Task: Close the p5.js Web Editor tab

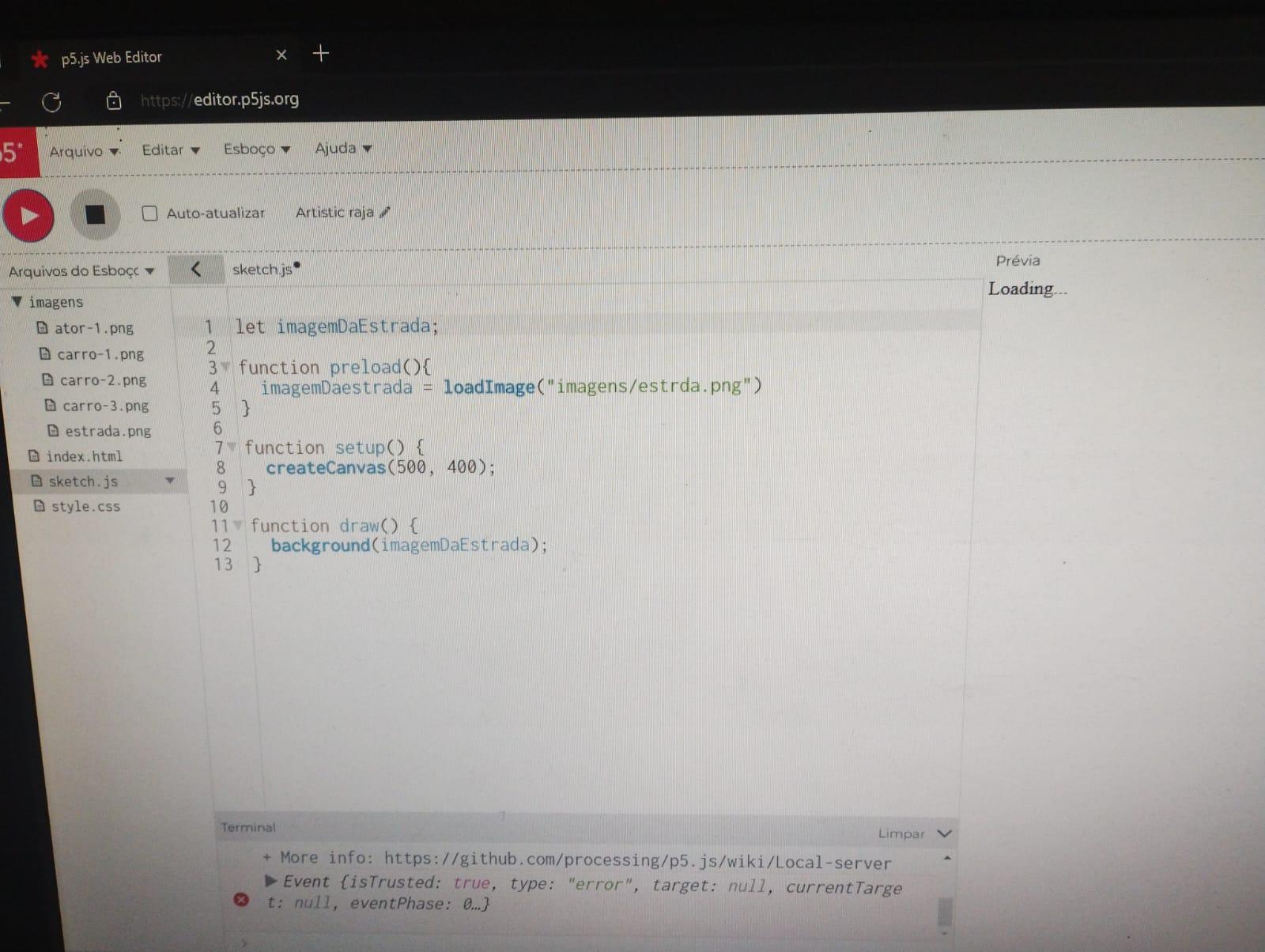Action: click(x=281, y=55)
